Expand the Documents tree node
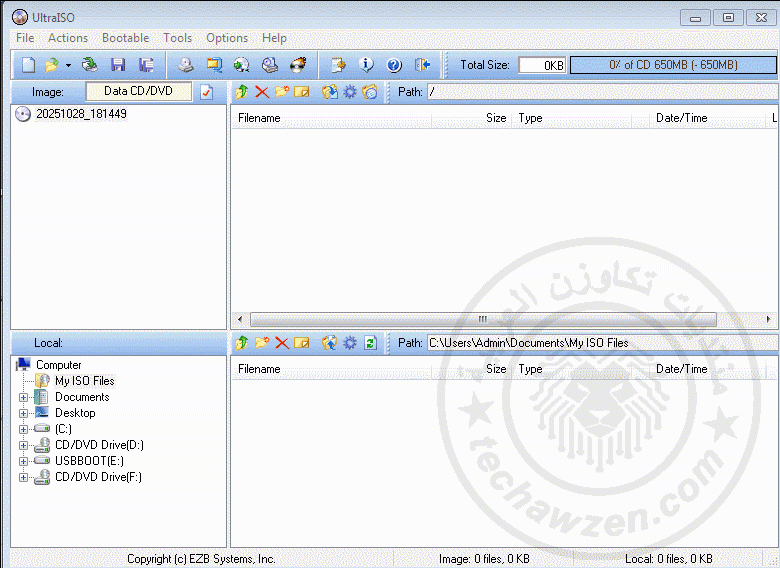780x568 pixels. click(x=23, y=397)
